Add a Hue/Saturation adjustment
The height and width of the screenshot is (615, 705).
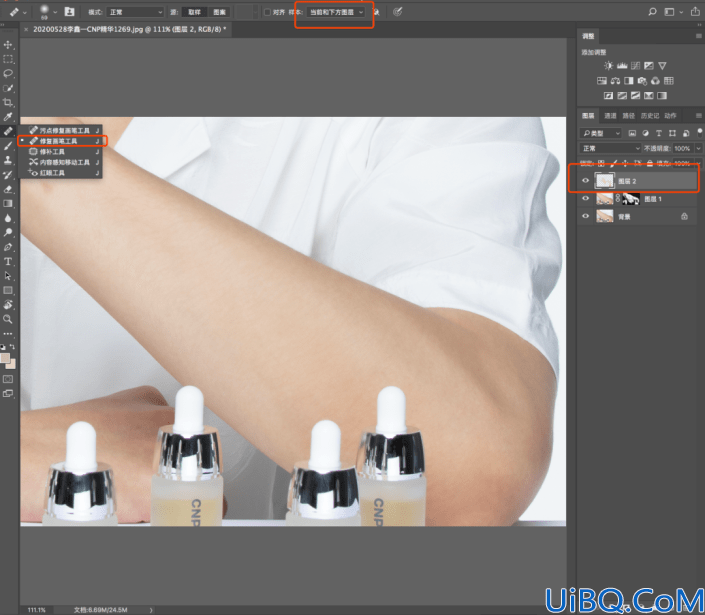pos(602,81)
